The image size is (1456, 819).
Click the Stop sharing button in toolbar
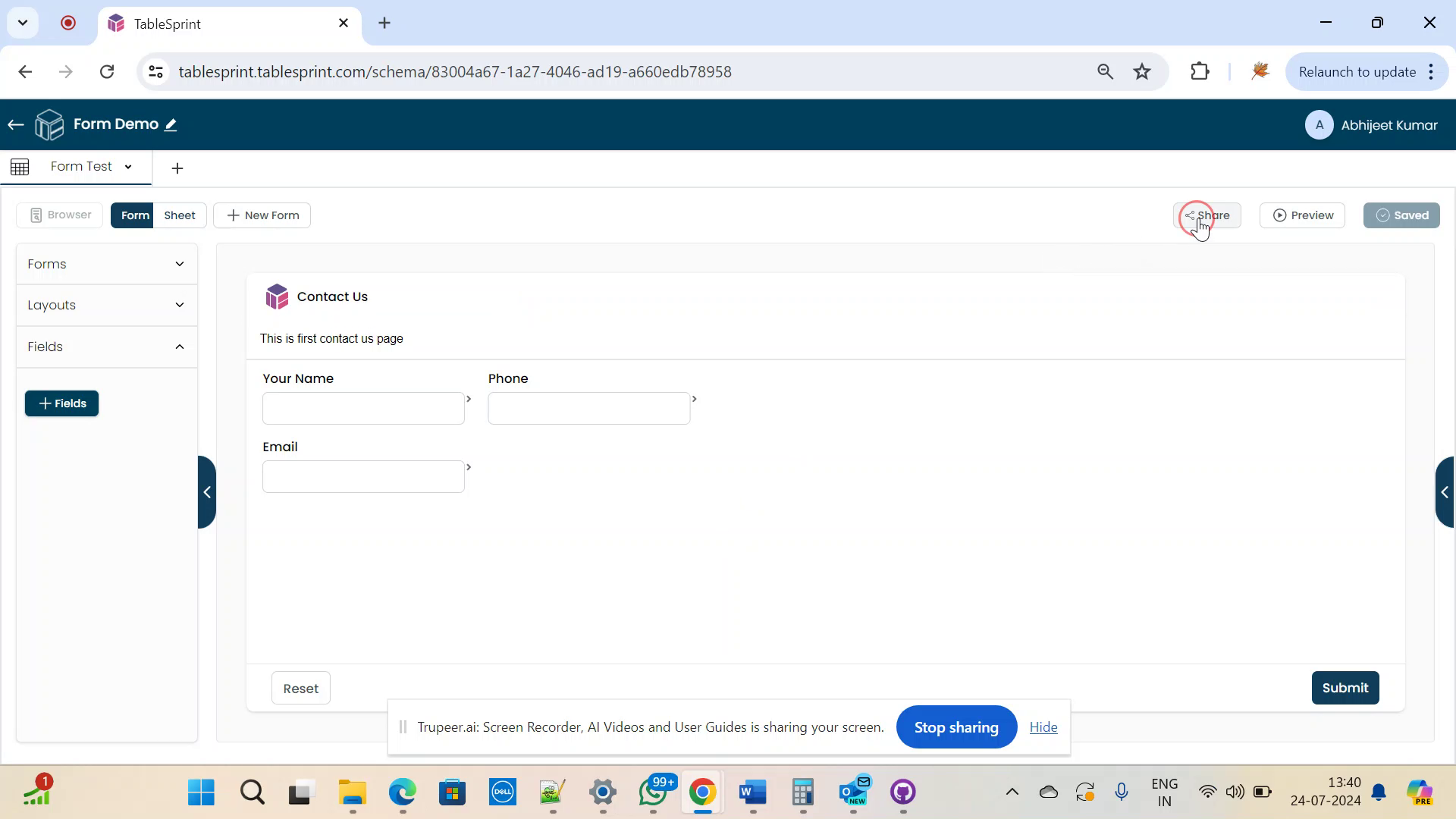pos(957,727)
